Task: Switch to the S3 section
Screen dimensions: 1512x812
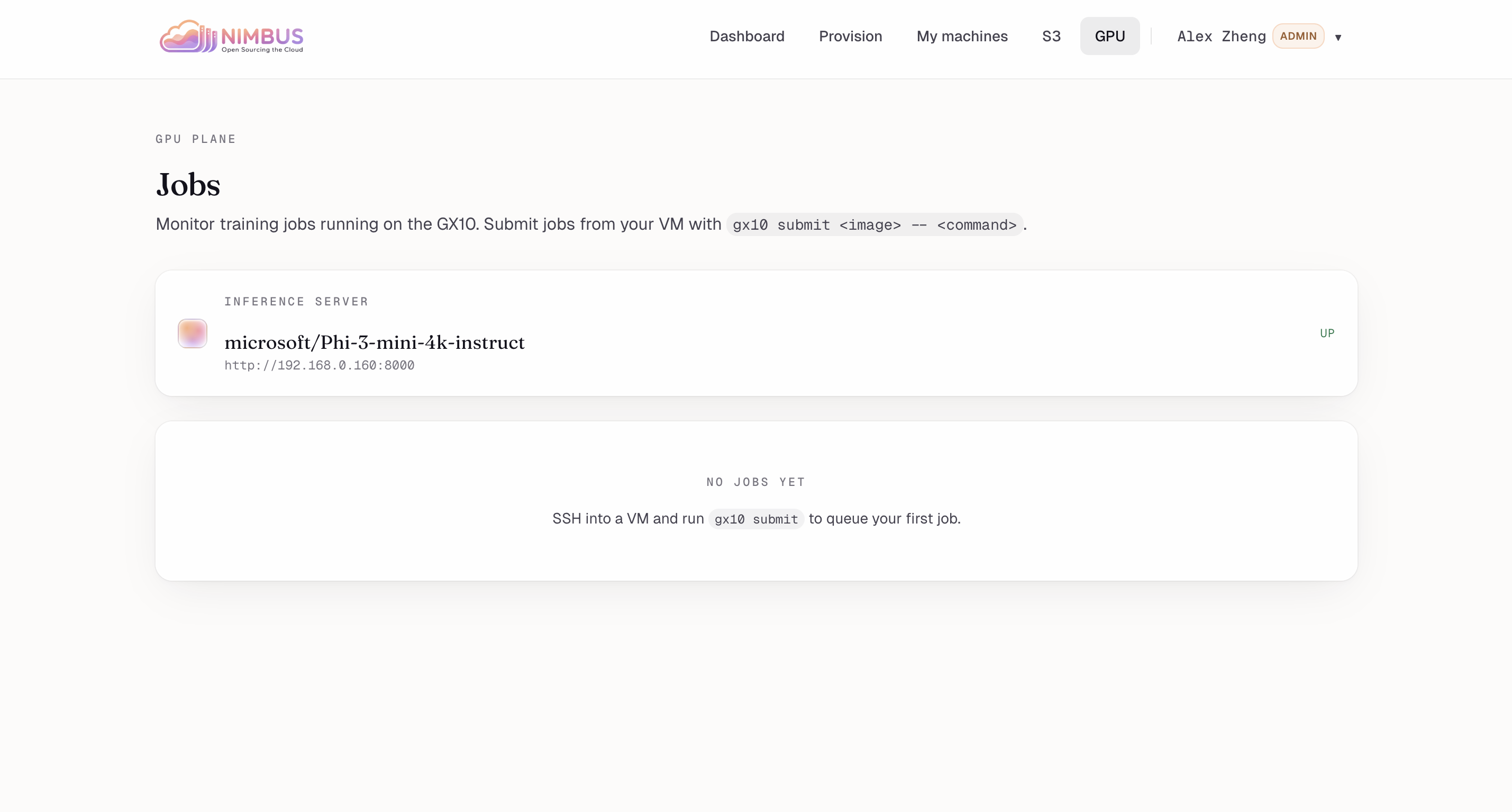Action: (1051, 37)
